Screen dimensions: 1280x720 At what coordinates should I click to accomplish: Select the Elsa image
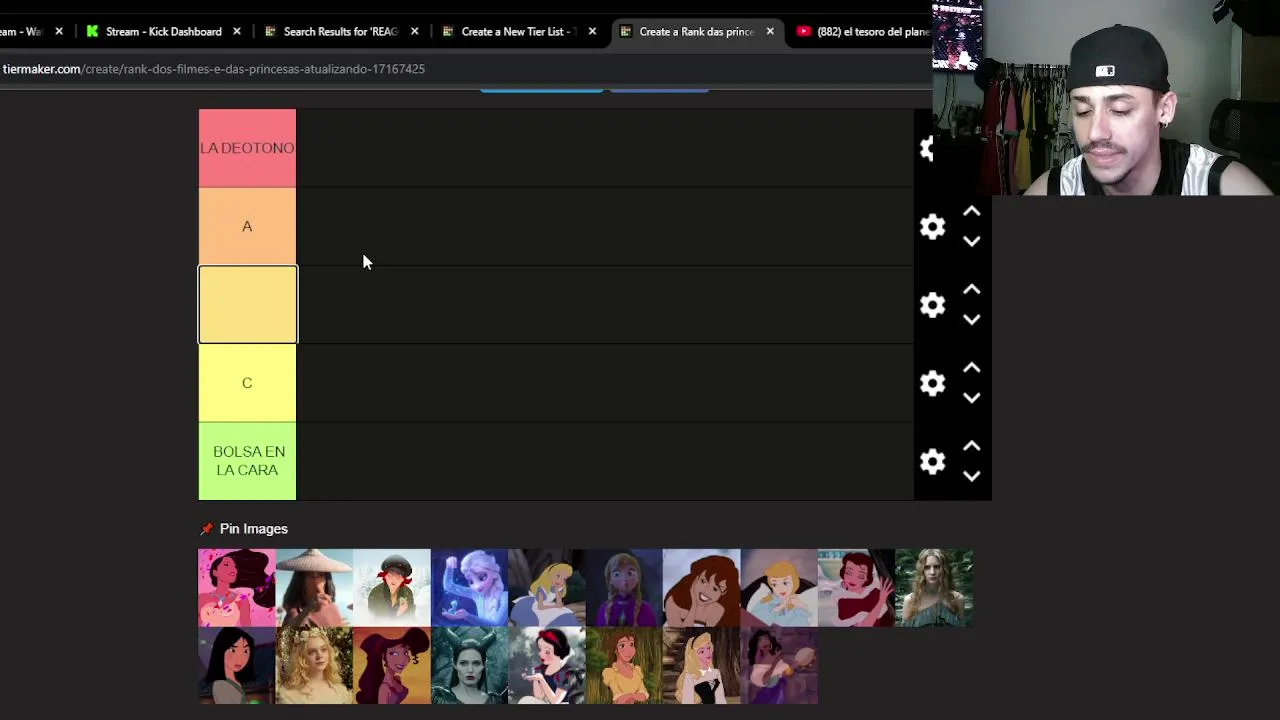point(469,588)
